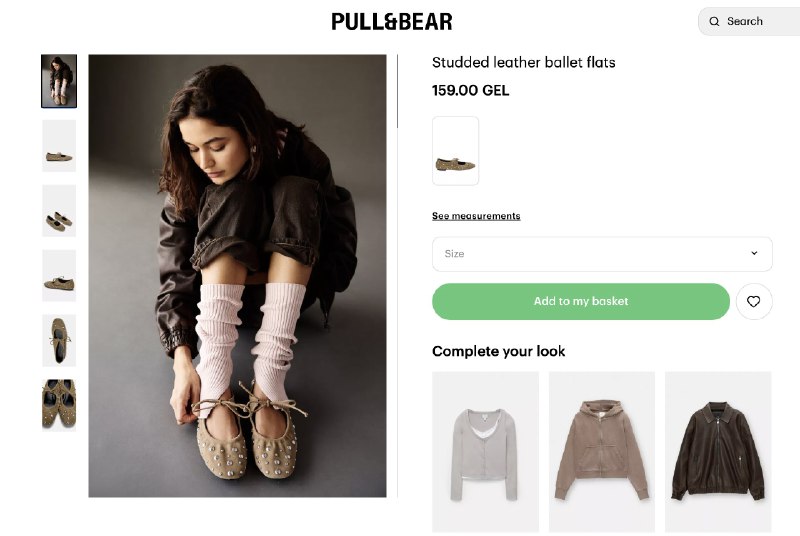View the fourth shoe profile thumbnail
The width and height of the screenshot is (800, 536).
(59, 275)
